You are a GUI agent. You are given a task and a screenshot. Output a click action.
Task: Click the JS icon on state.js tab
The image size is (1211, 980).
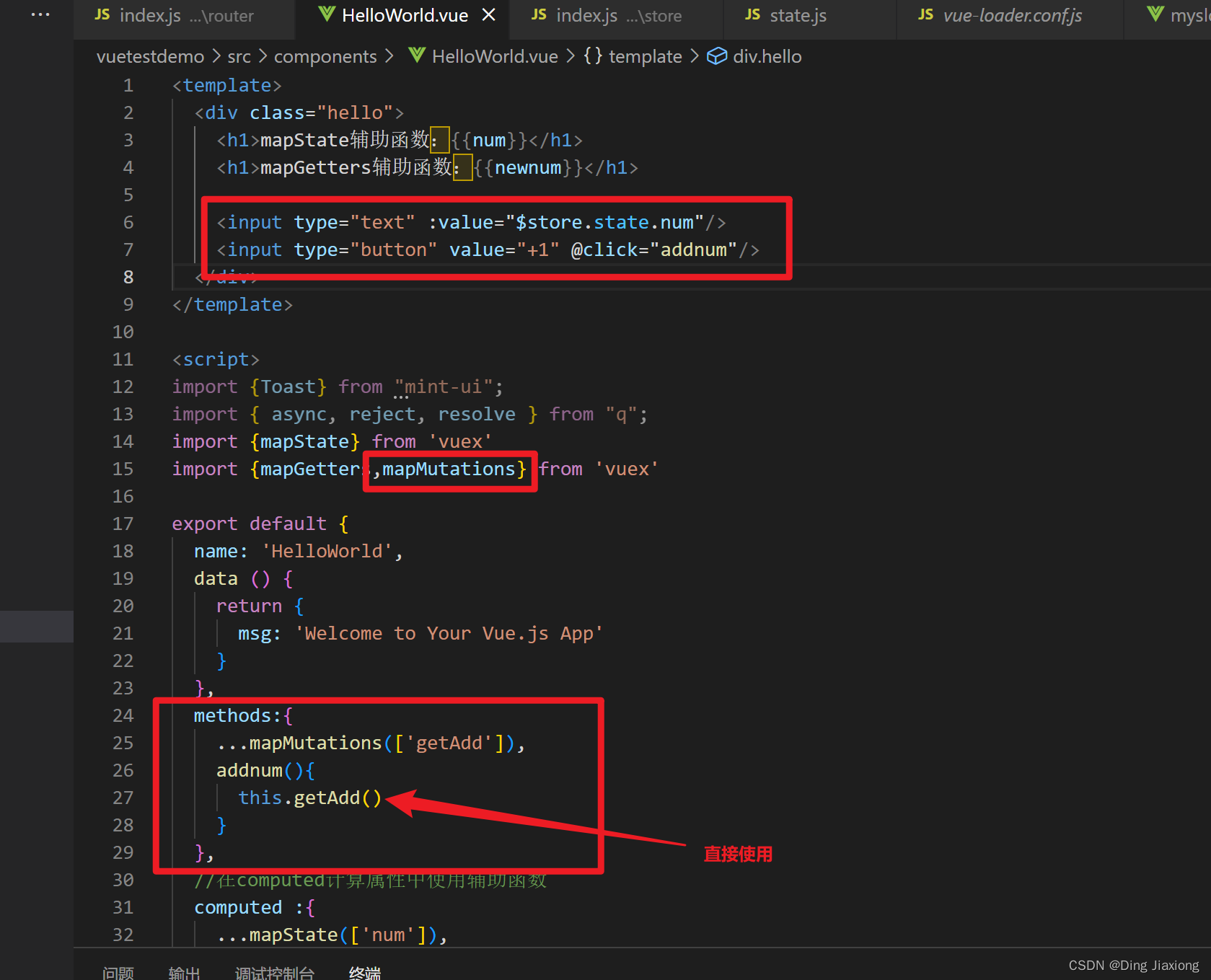752,15
